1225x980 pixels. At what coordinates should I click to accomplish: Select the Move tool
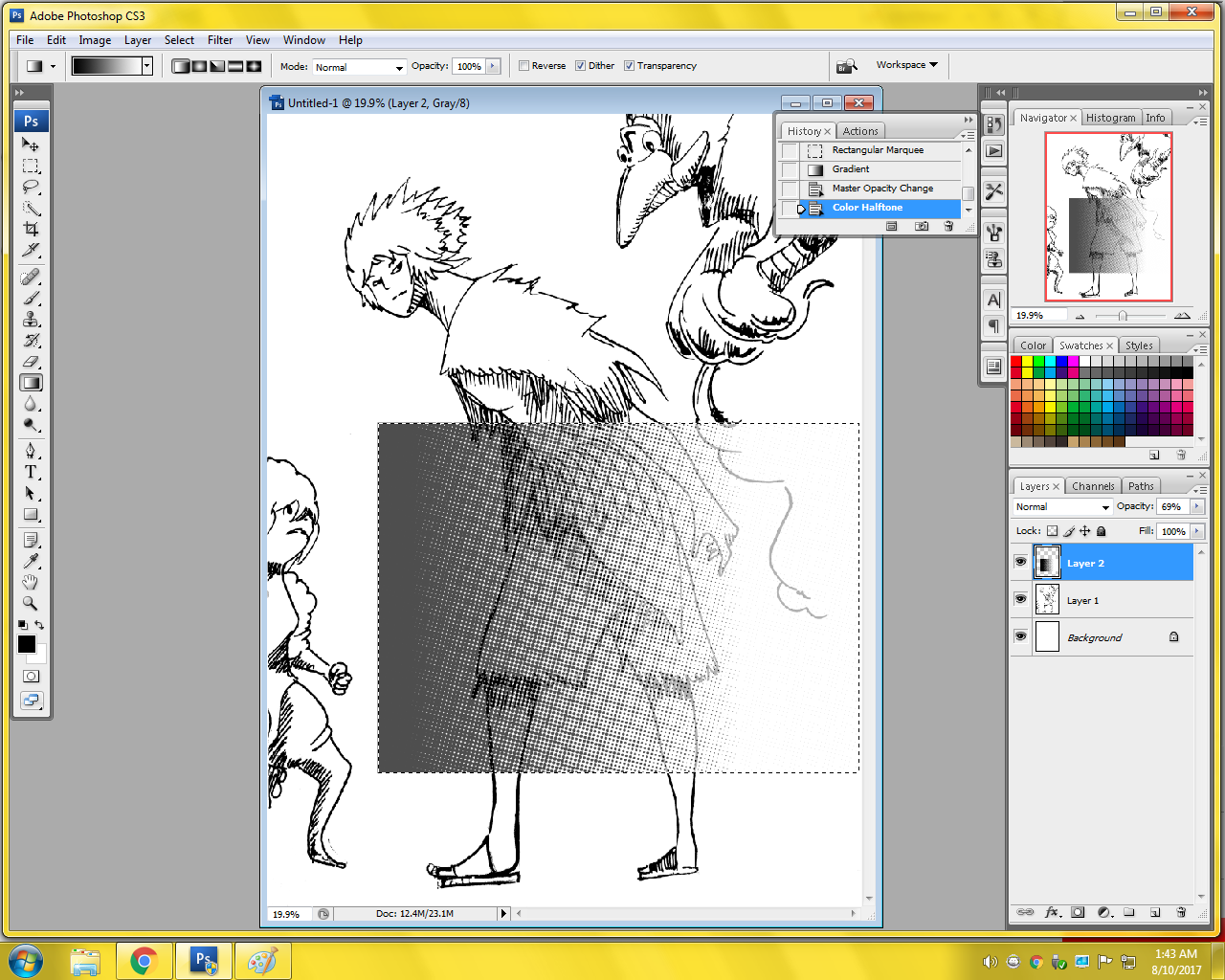[31, 145]
